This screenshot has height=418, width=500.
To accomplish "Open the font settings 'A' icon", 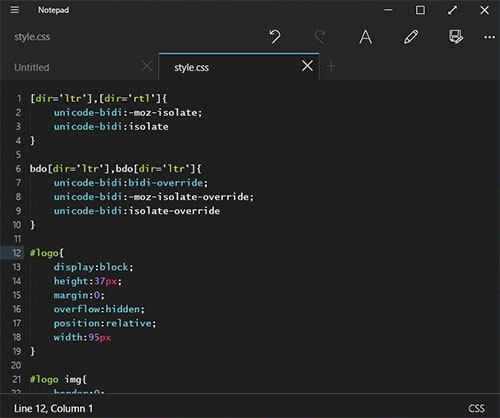I will tap(365, 37).
